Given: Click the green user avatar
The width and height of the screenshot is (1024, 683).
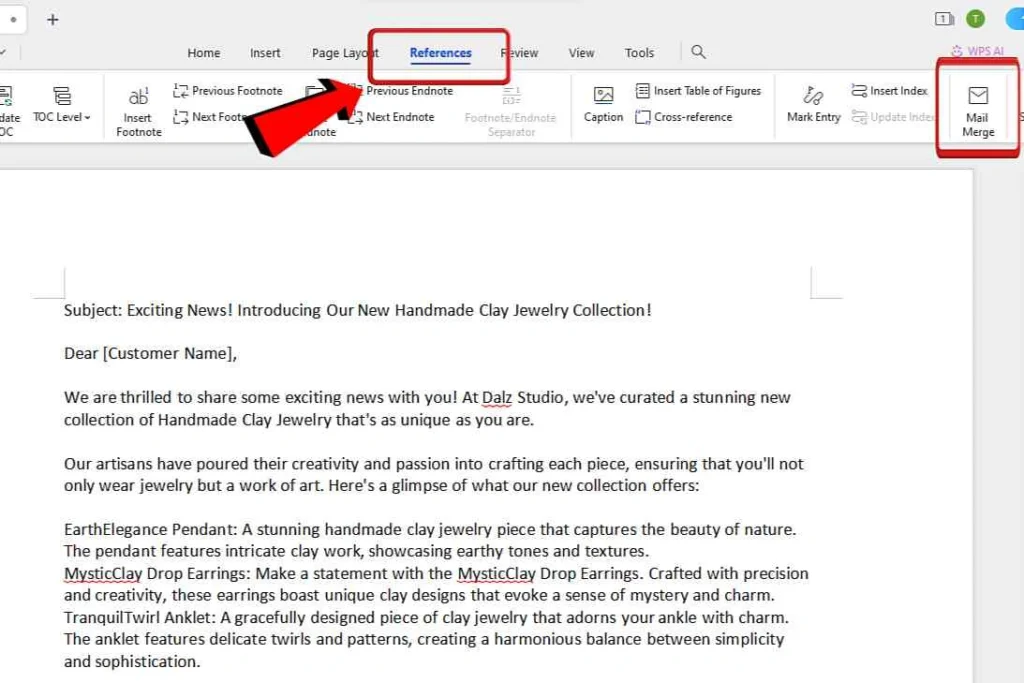Looking at the screenshot, I should click(976, 19).
